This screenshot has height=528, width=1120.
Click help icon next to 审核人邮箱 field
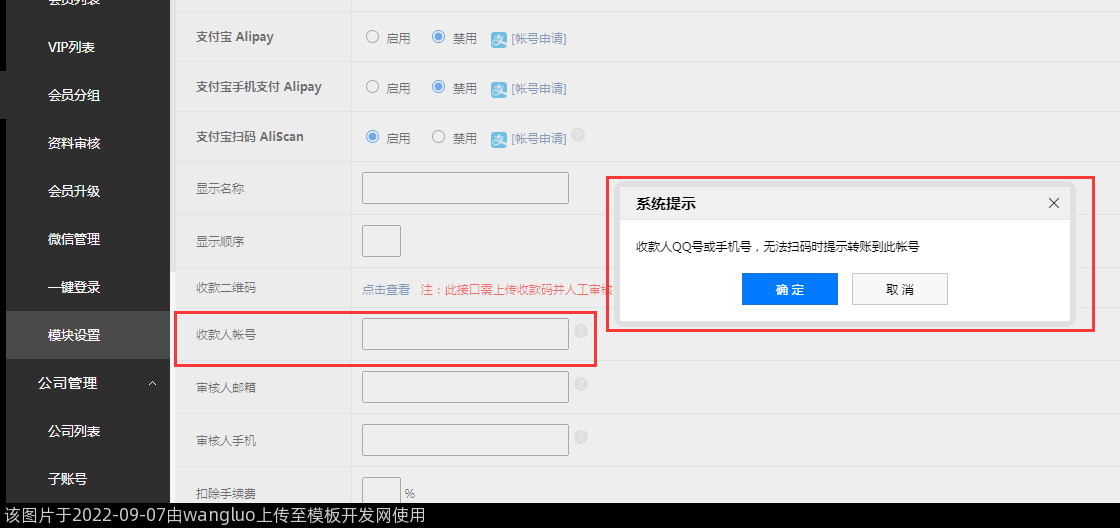[581, 384]
